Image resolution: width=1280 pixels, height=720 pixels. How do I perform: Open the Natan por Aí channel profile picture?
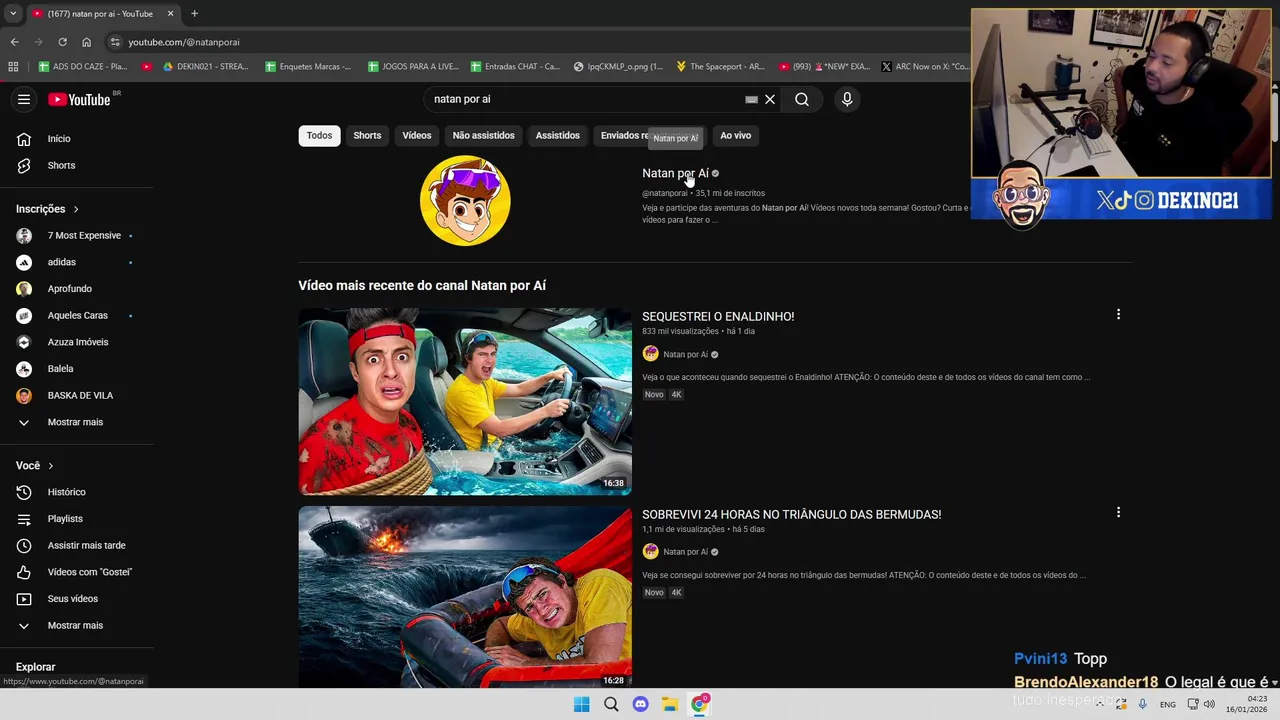465,201
